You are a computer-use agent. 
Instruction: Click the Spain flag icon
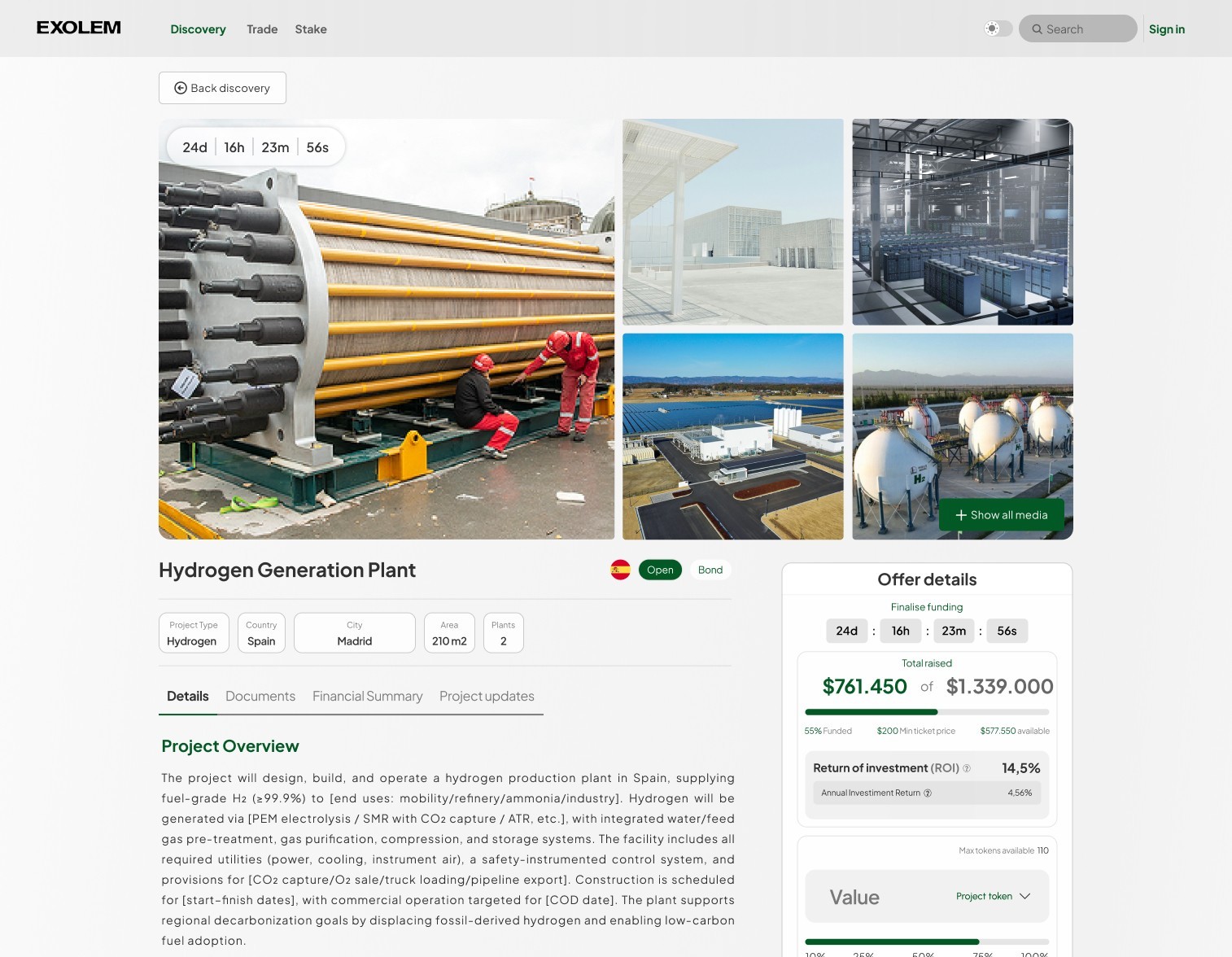click(x=620, y=570)
